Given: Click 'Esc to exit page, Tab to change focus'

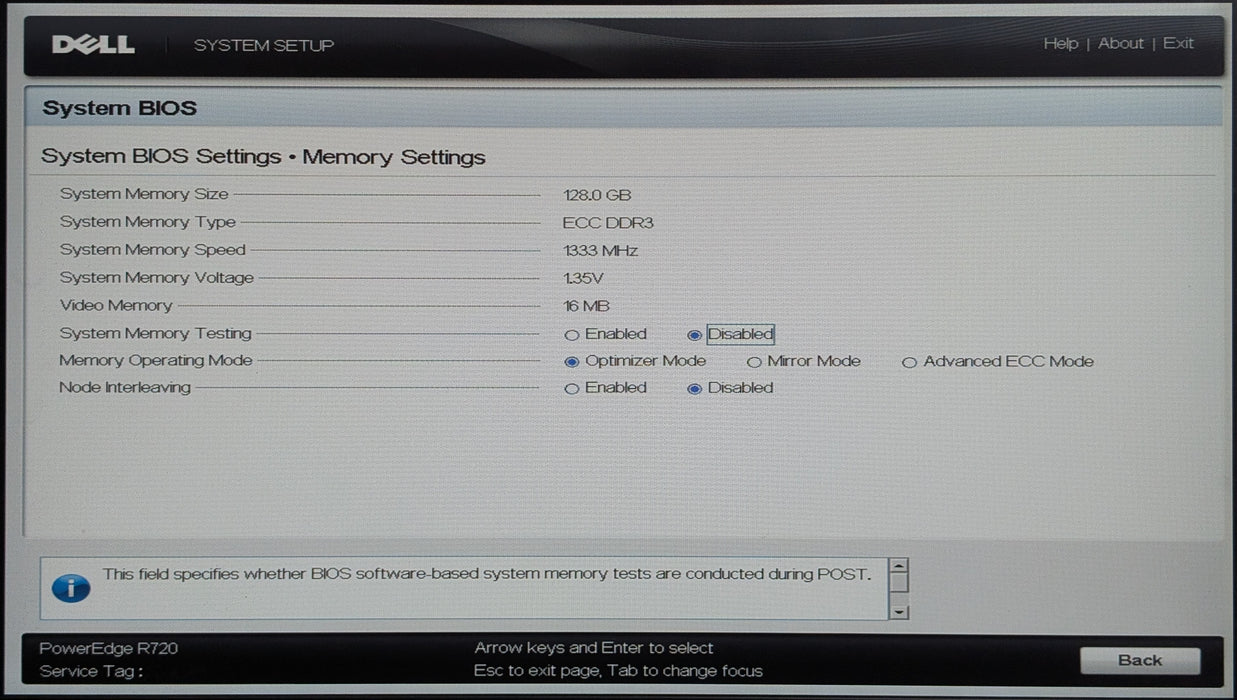Looking at the screenshot, I should (x=618, y=671).
